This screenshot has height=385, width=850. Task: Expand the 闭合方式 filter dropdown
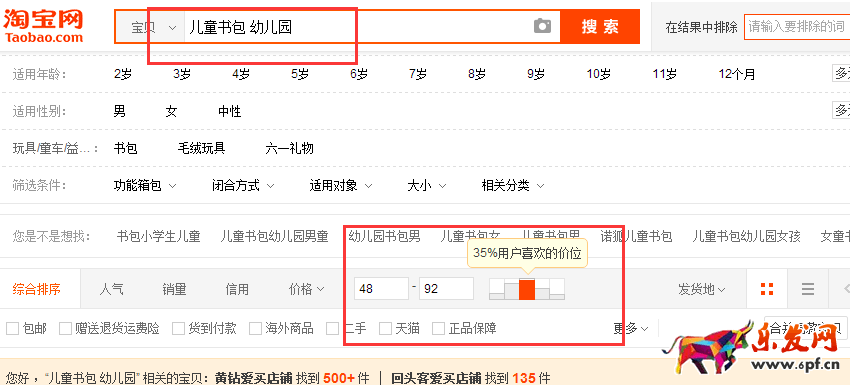click(243, 186)
